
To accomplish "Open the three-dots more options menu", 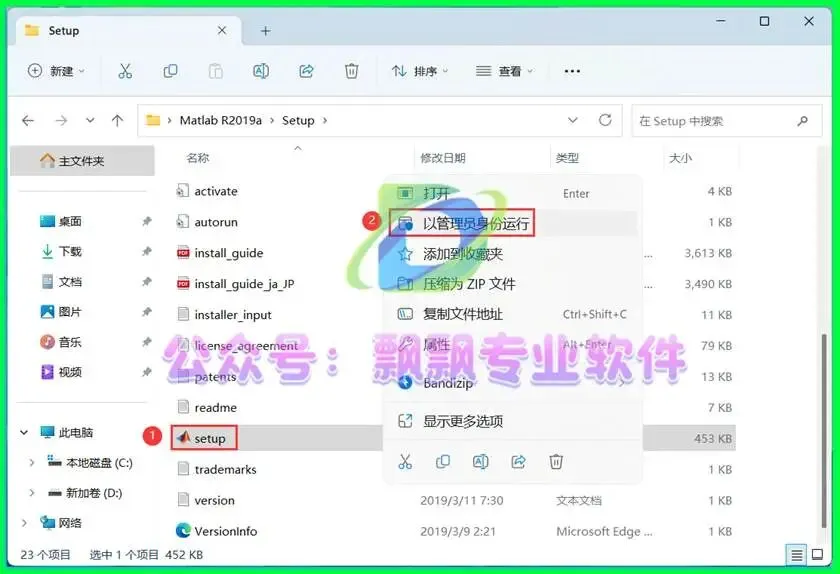I will point(572,71).
